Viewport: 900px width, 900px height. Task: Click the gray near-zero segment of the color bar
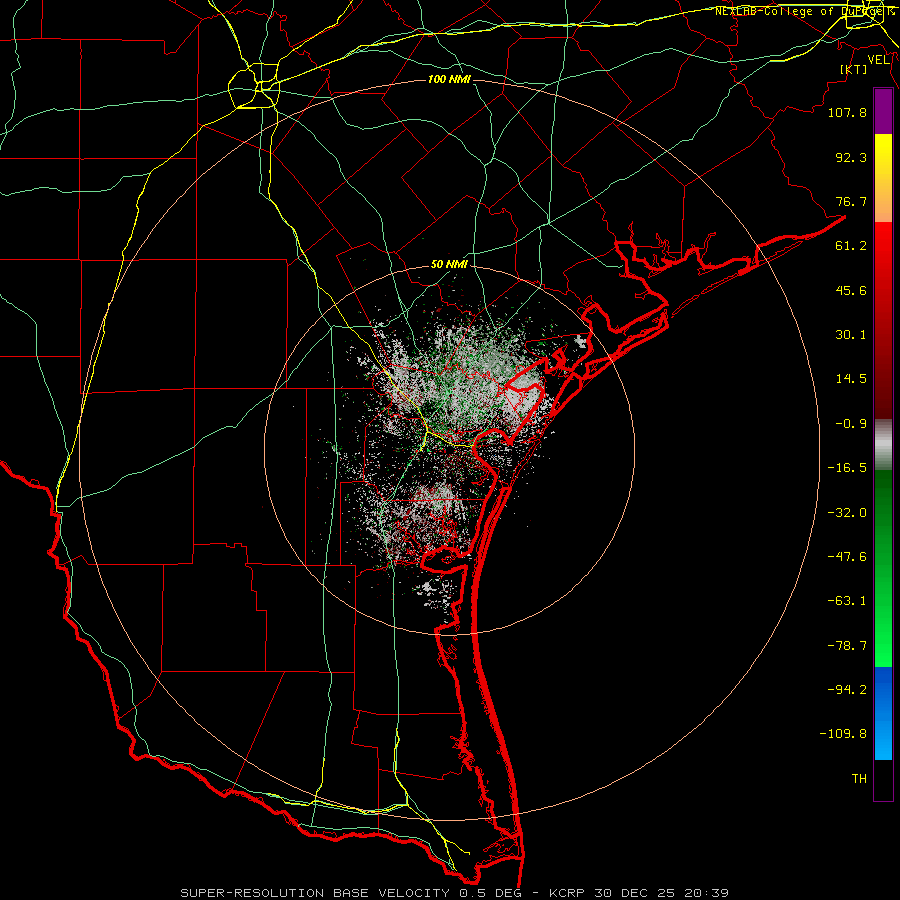point(883,445)
